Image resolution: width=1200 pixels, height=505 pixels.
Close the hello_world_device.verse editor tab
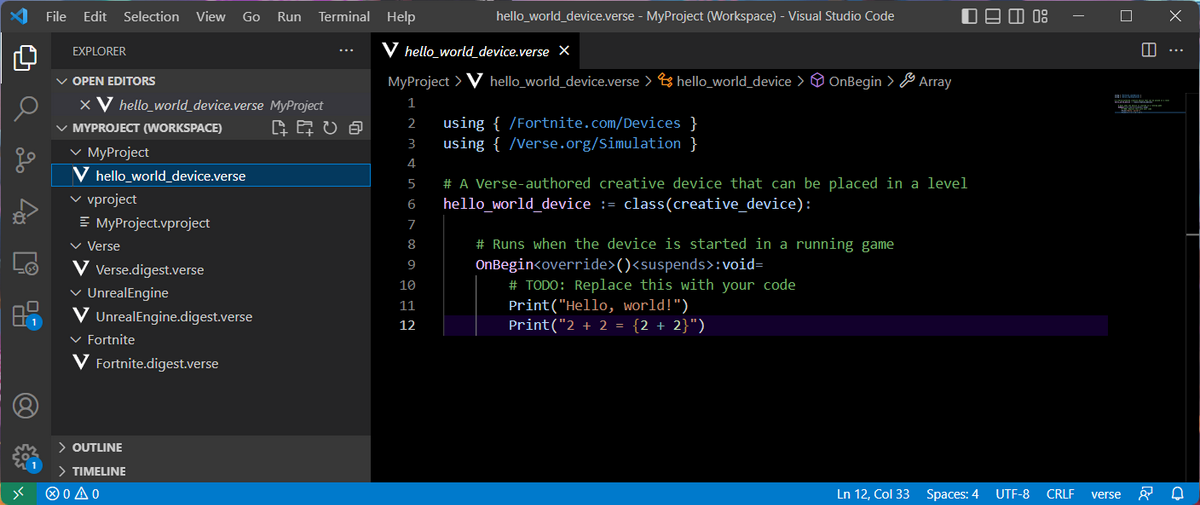[x=564, y=51]
